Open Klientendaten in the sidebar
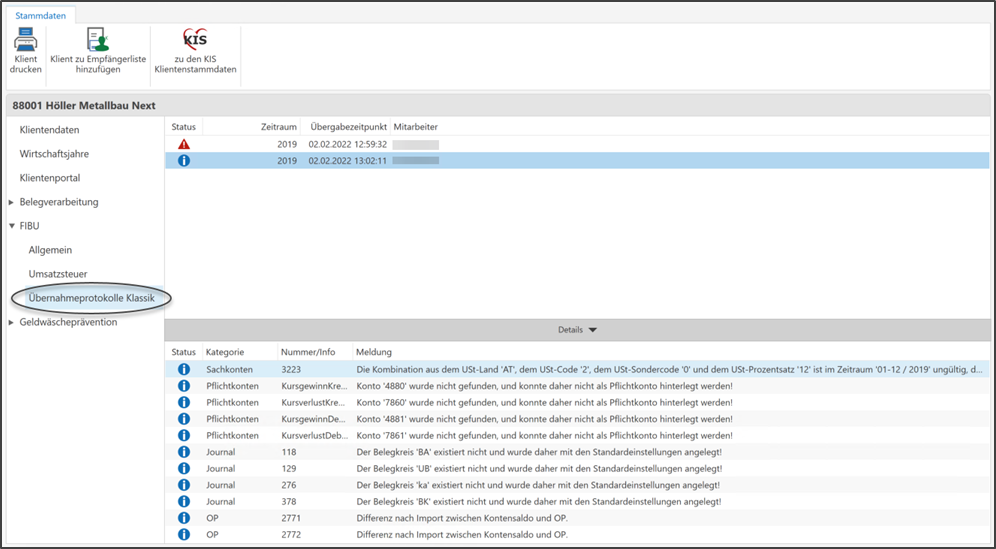This screenshot has height=549, width=996. (x=49, y=130)
